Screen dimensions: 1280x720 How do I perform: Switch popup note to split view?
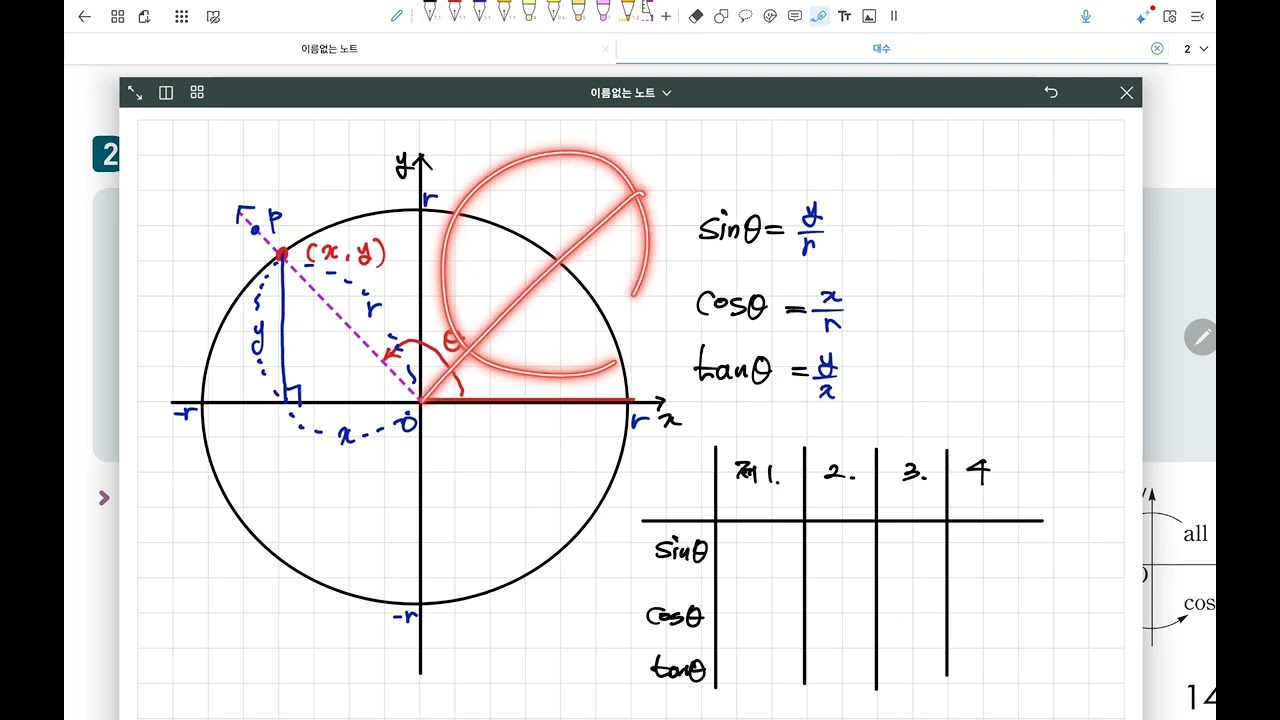166,92
